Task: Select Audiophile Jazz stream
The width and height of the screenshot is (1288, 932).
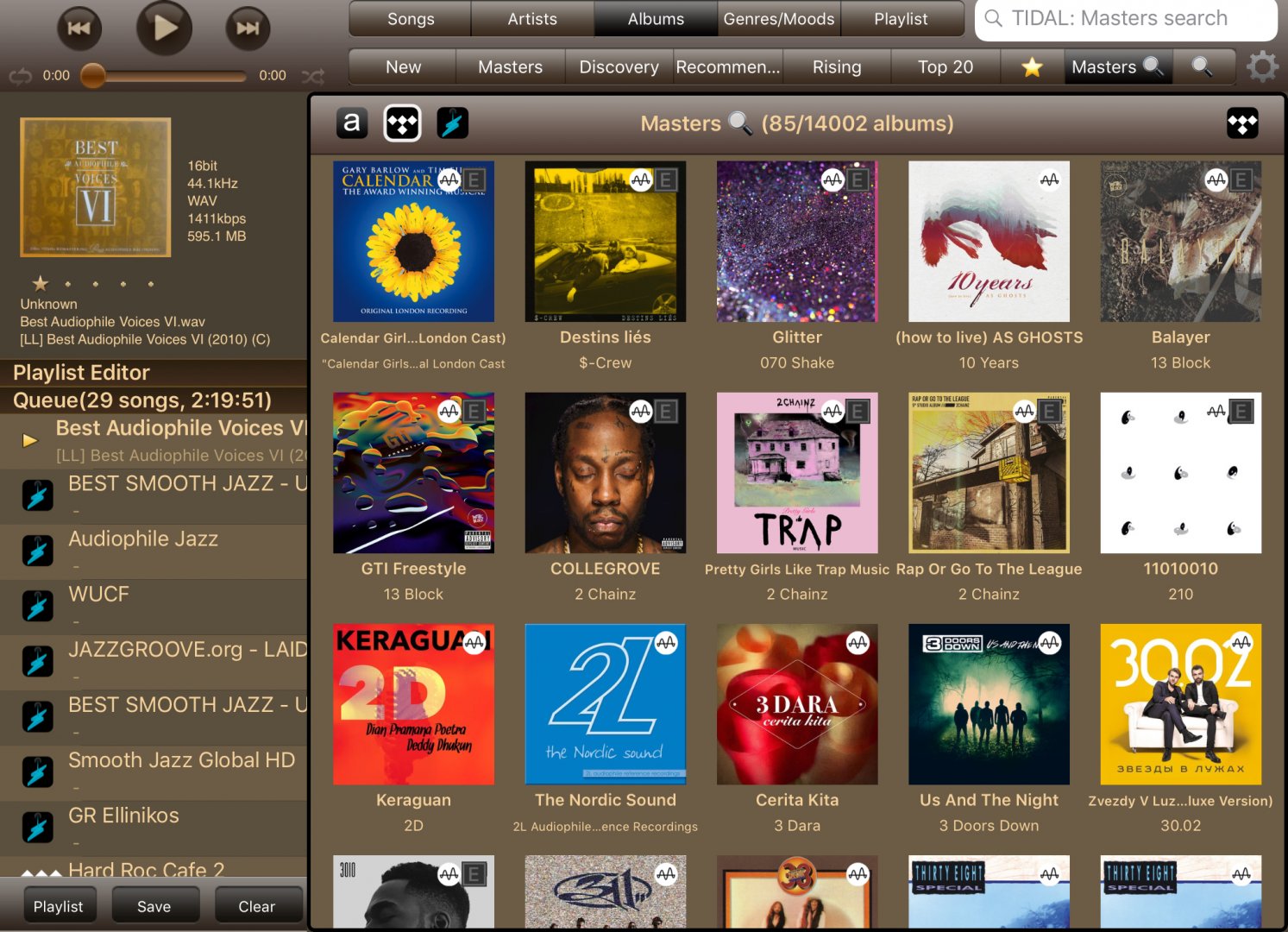Action: [154, 551]
